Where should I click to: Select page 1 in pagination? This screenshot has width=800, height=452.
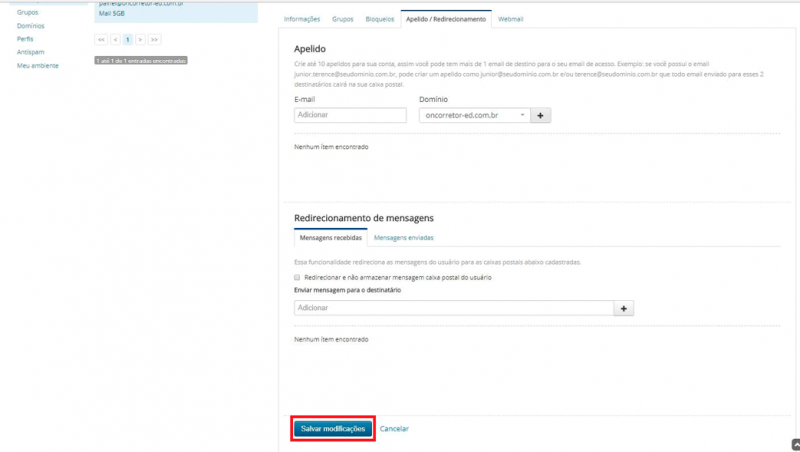(x=128, y=40)
